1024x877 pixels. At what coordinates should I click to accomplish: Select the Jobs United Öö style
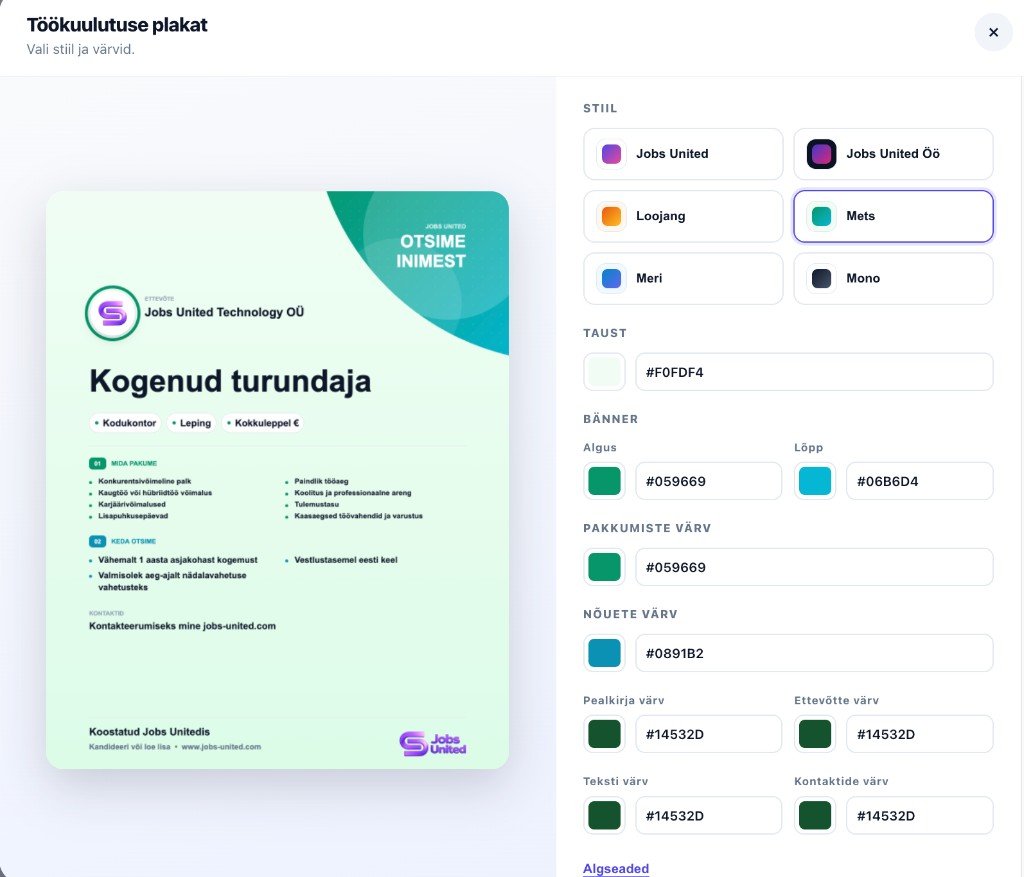click(893, 154)
